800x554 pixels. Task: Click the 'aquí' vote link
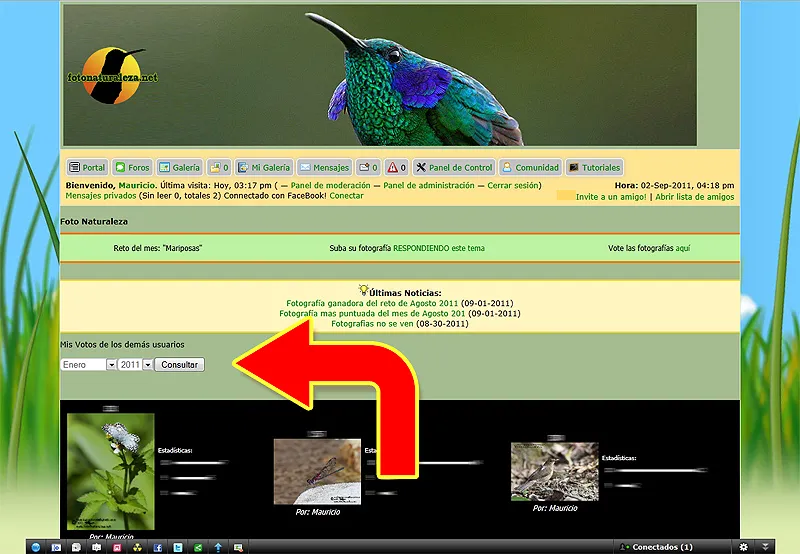683,248
